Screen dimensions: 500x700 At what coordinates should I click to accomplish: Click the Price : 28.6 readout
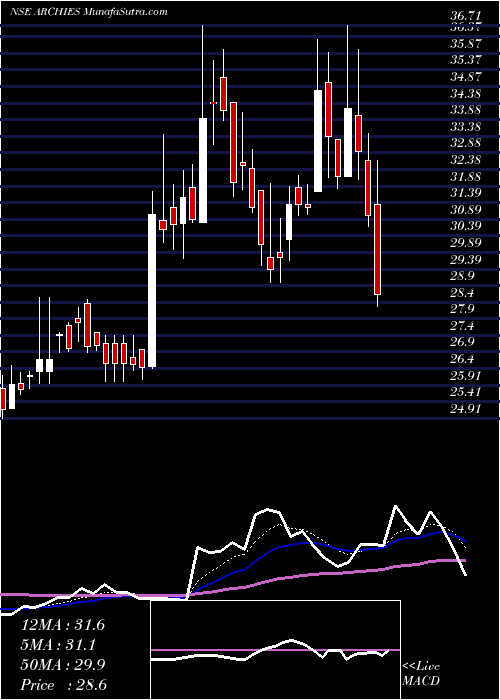click(64, 685)
